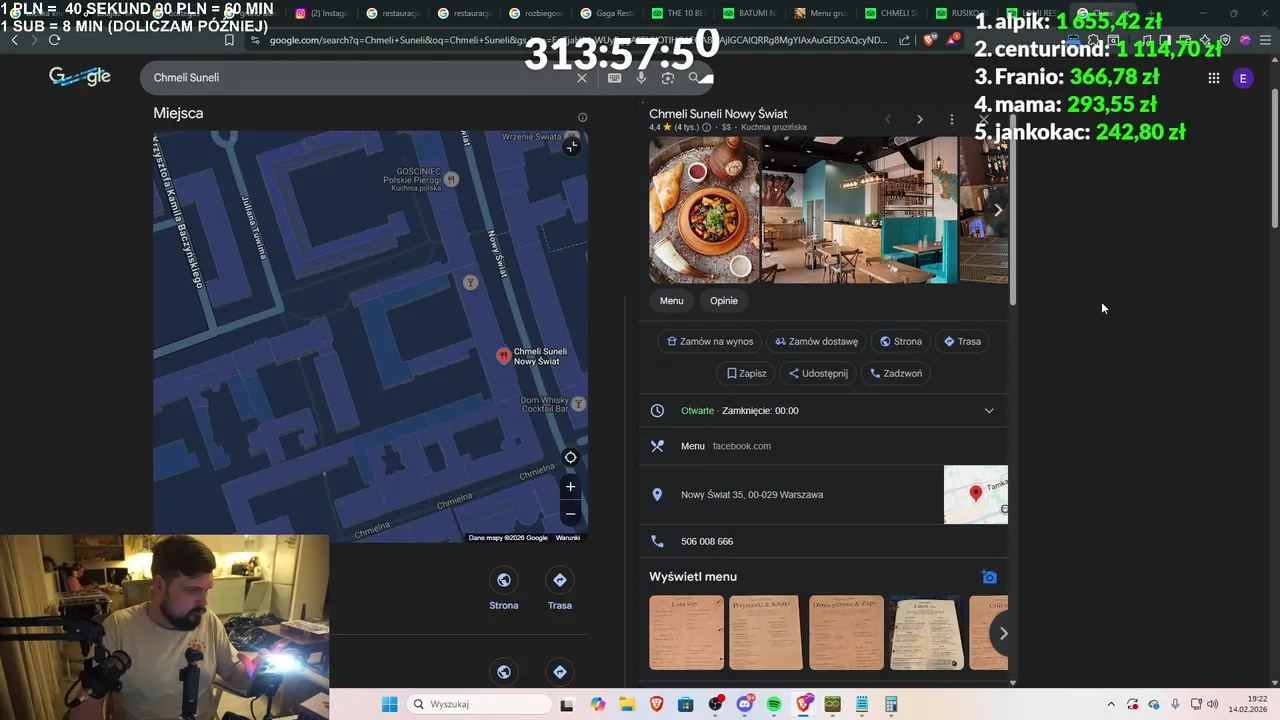Image resolution: width=1280 pixels, height=720 pixels.
Task: Open the Brave Shields lion icon
Action: (x=930, y=40)
